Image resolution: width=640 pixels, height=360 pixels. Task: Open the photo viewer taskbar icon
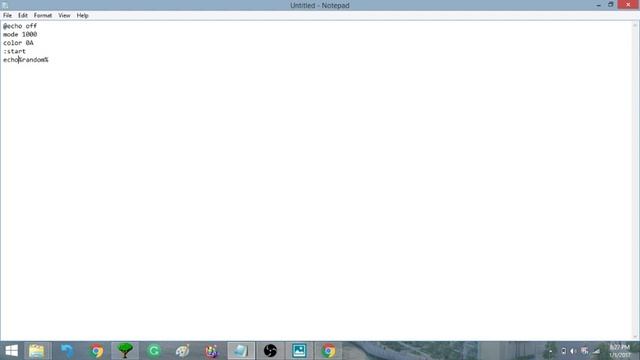click(x=299, y=351)
